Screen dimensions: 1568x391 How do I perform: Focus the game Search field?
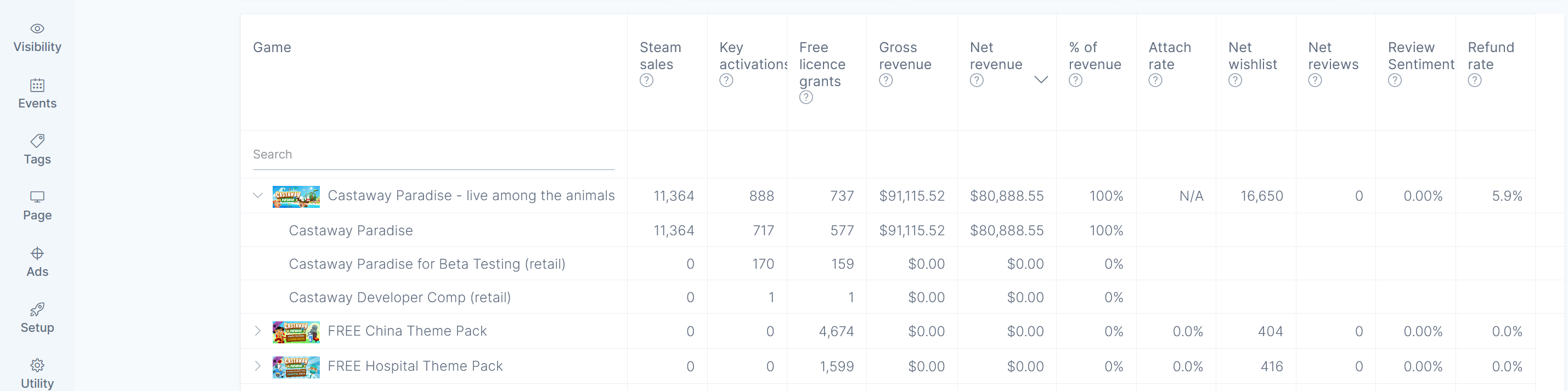tap(433, 155)
